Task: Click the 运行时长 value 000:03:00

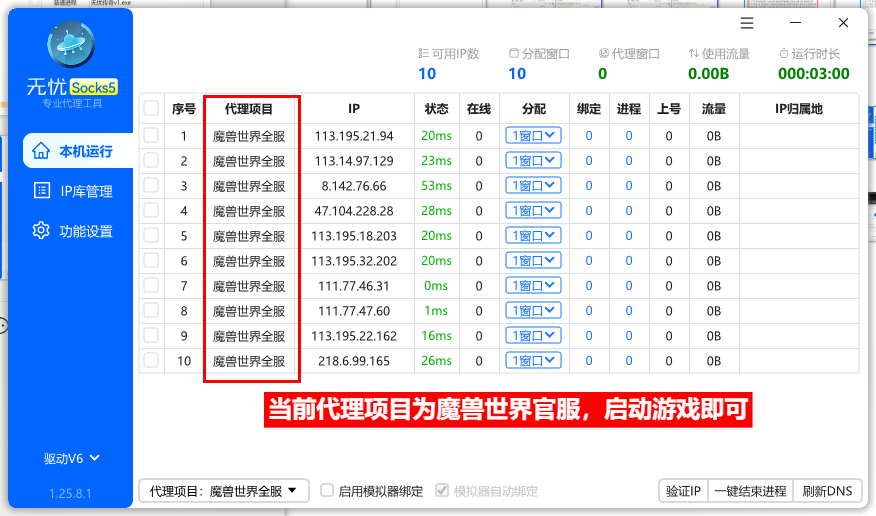Action: click(x=813, y=74)
